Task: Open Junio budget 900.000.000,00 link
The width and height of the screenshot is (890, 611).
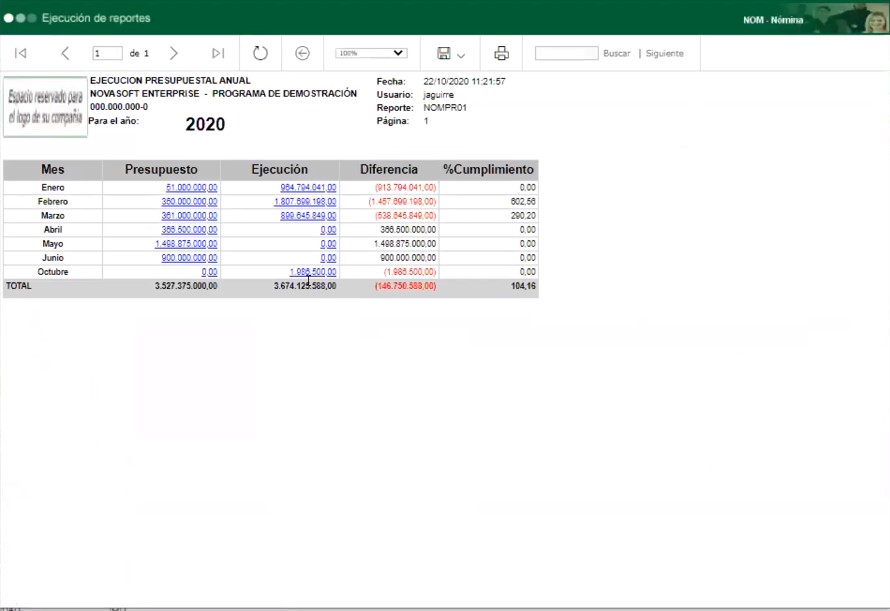Action: click(189, 258)
